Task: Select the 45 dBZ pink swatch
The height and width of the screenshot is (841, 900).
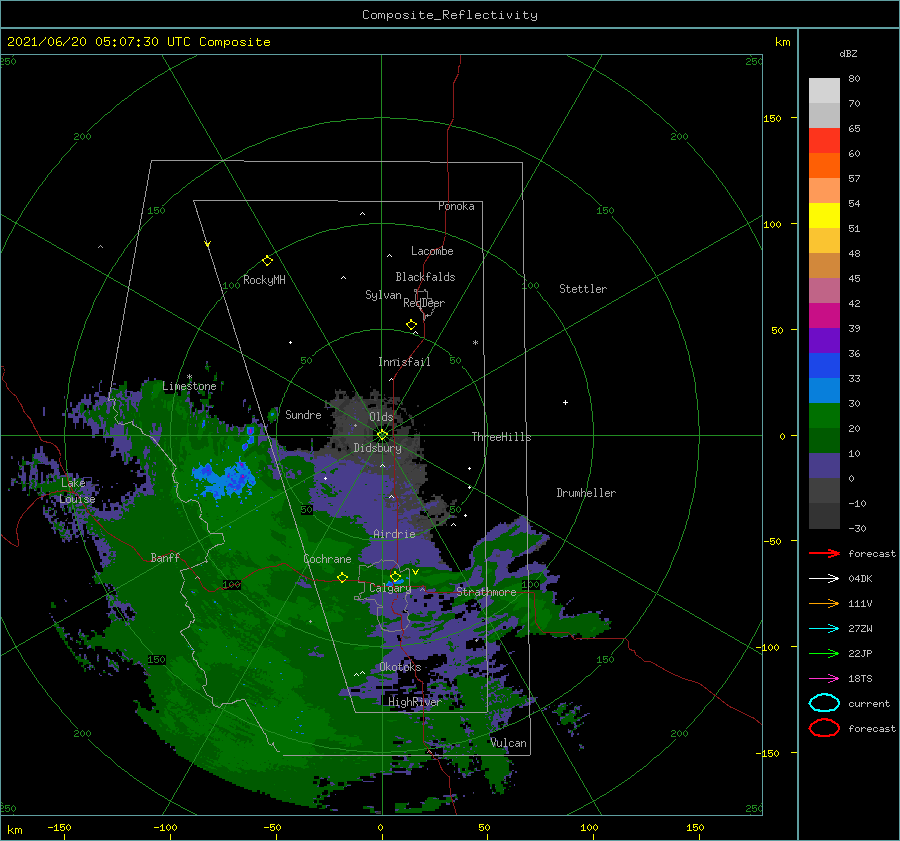Action: coord(824,290)
